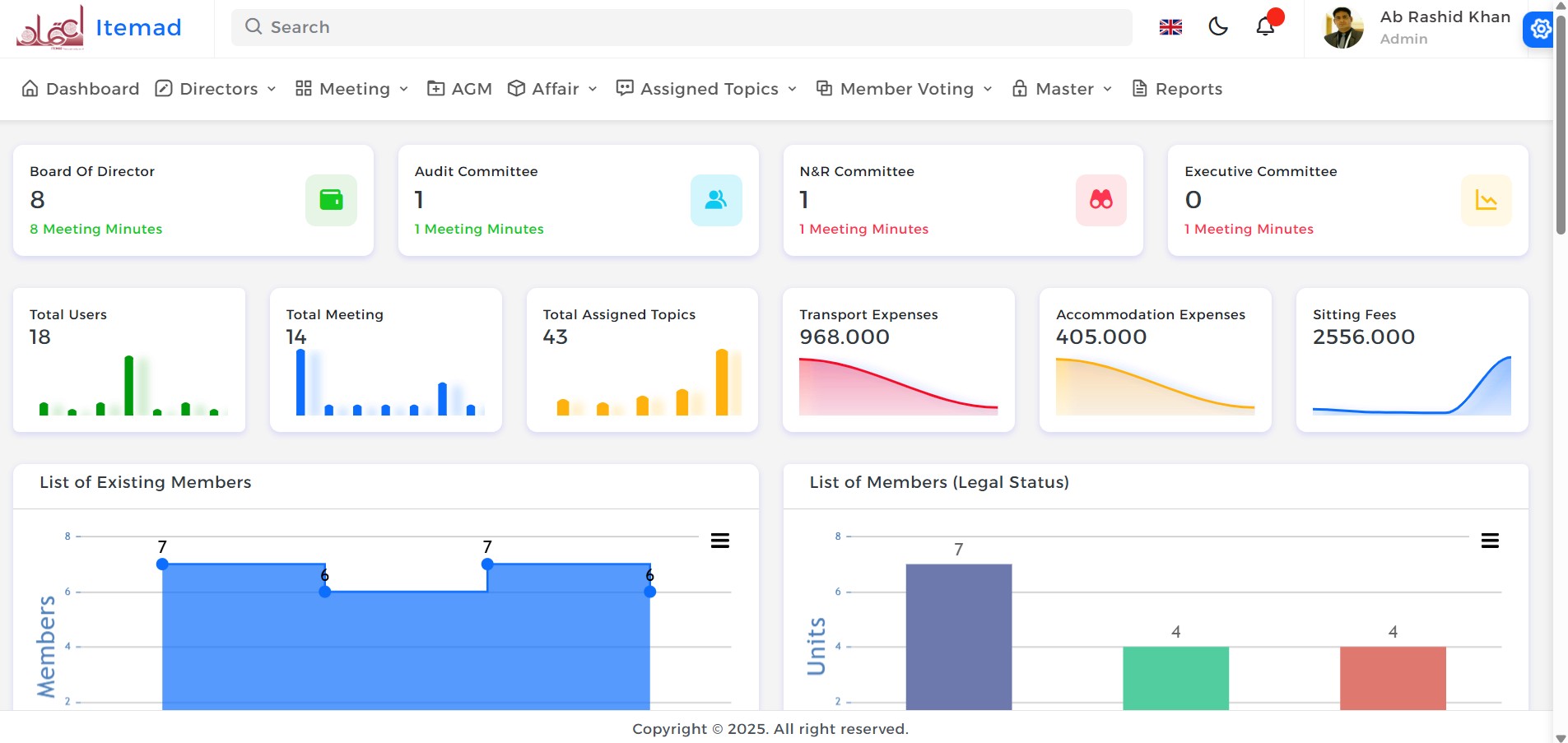The width and height of the screenshot is (1568, 743).
Task: Click the Ab Rashid Khan profile avatar
Action: [1343, 28]
